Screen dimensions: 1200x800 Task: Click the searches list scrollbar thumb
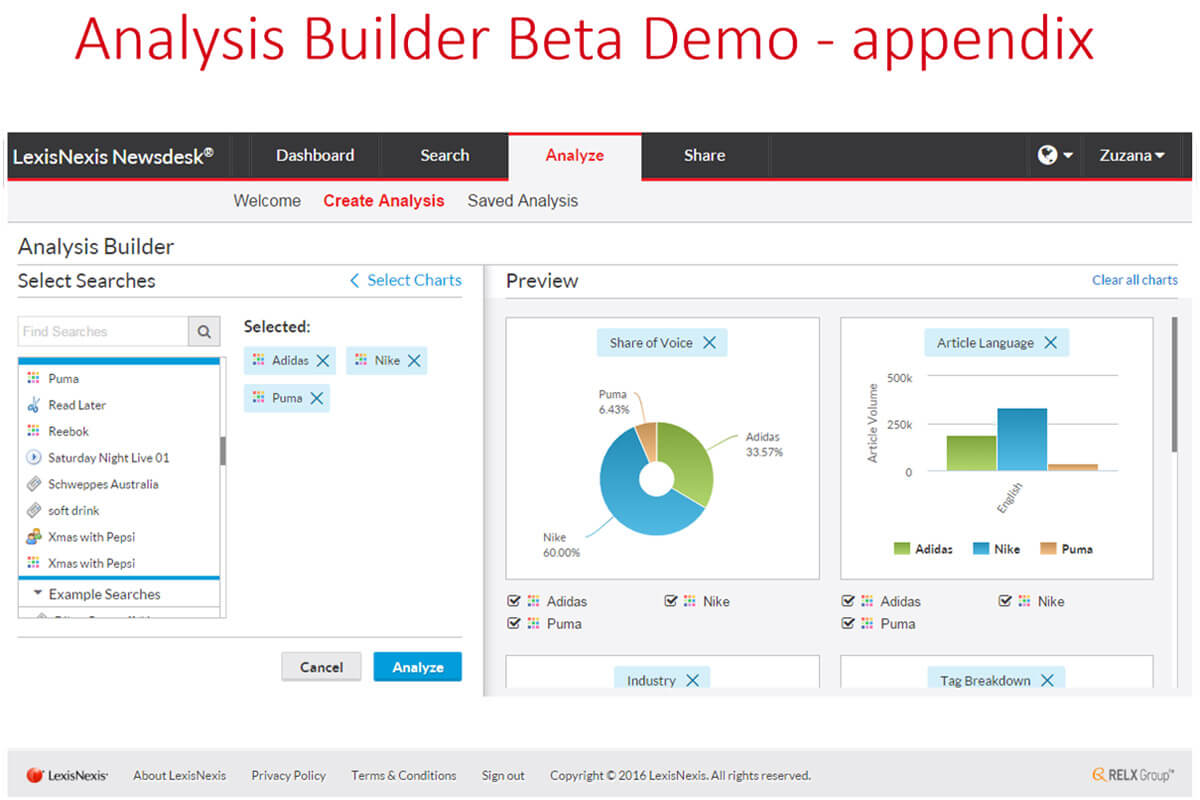point(223,450)
